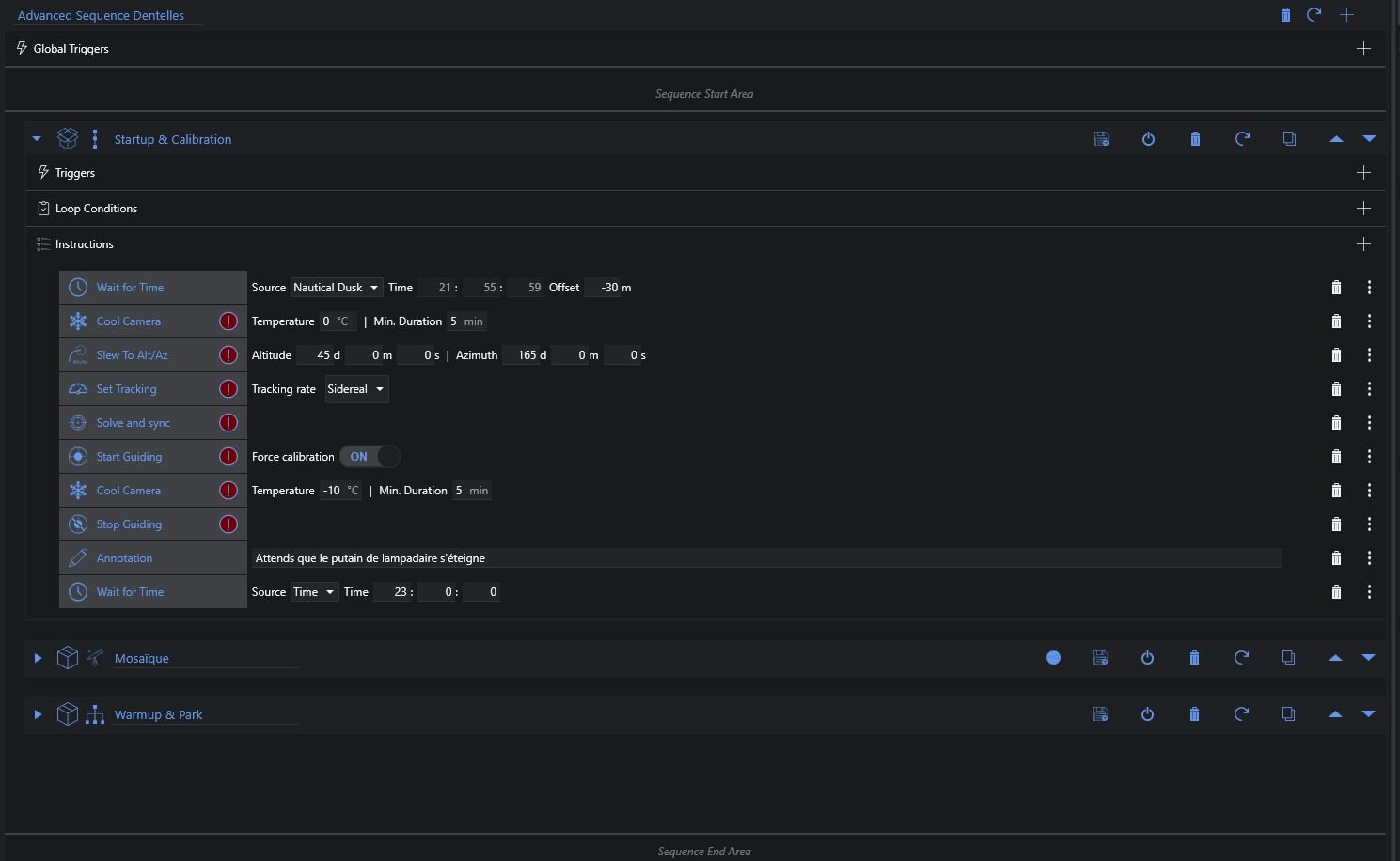Image resolution: width=1400 pixels, height=861 pixels.
Task: Delete the whole Advanced Sequence Dentelles
Action: coord(1285,14)
